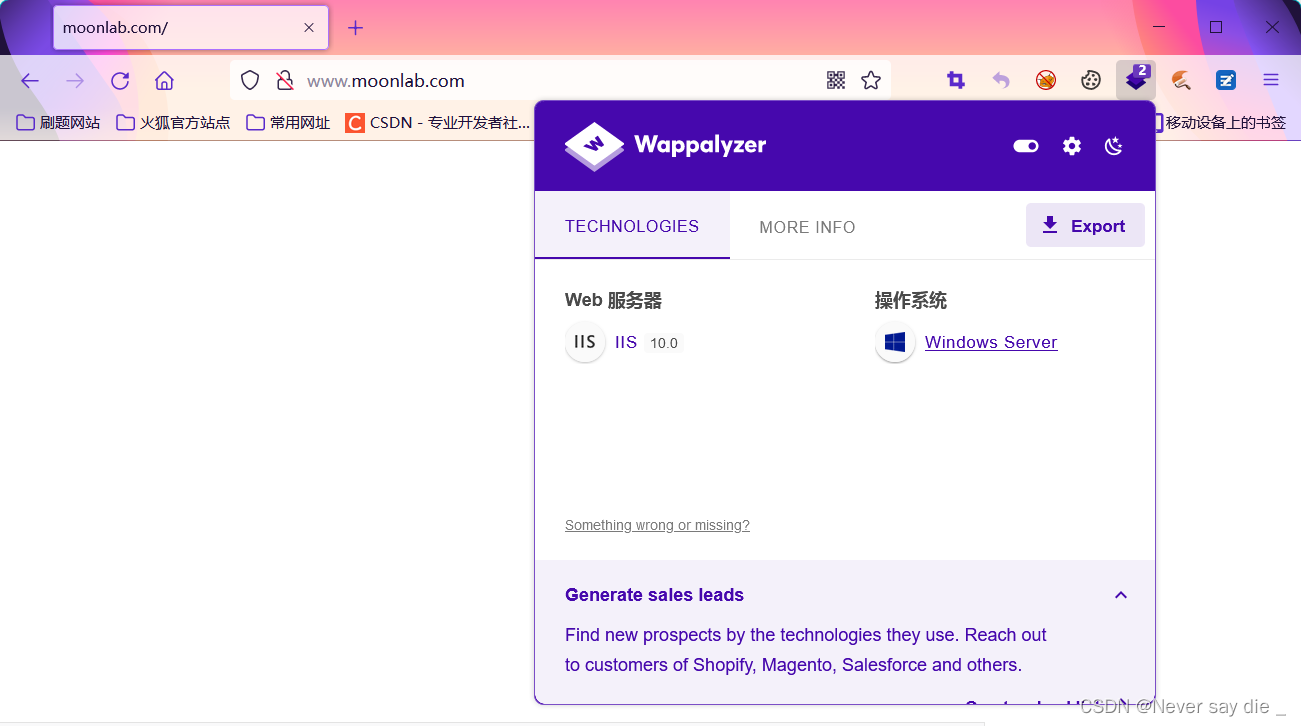The height and width of the screenshot is (726, 1301).
Task: Enable Wappalyzer dark mode with moon icon
Action: [1113, 146]
